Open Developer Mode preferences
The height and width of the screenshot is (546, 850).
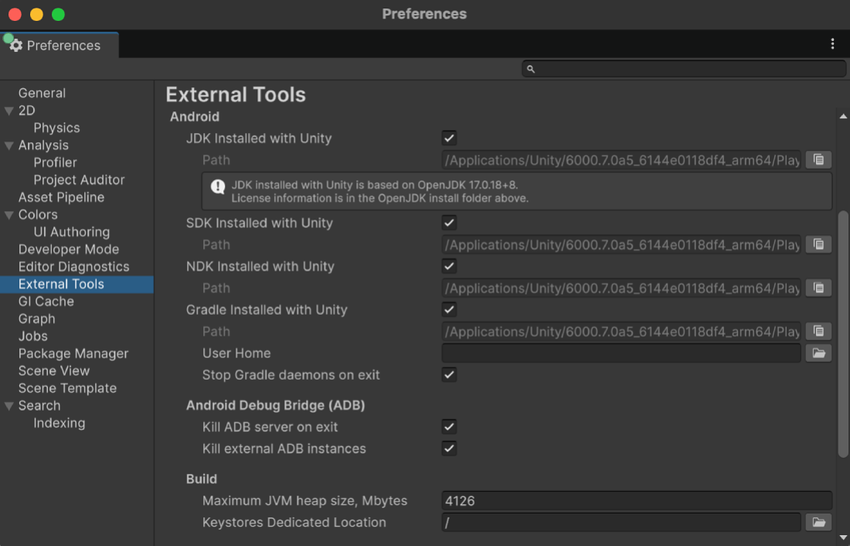[x=68, y=249]
